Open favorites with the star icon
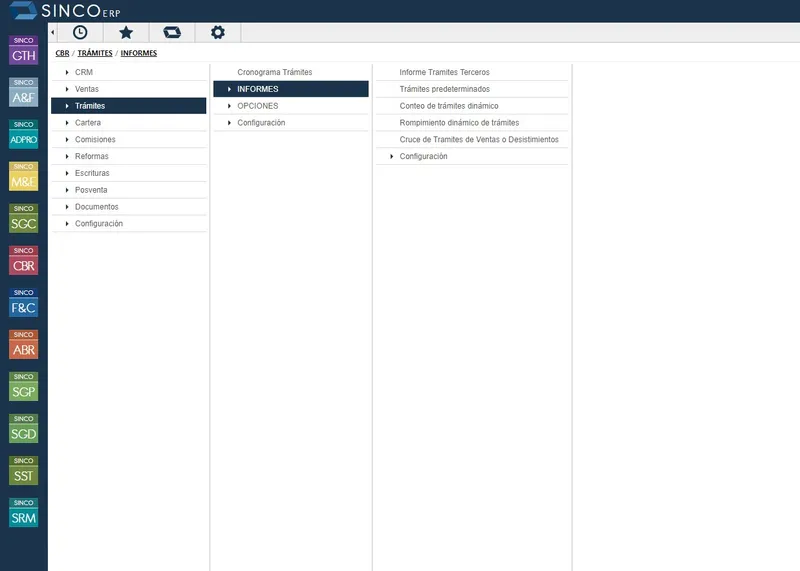 [x=126, y=33]
